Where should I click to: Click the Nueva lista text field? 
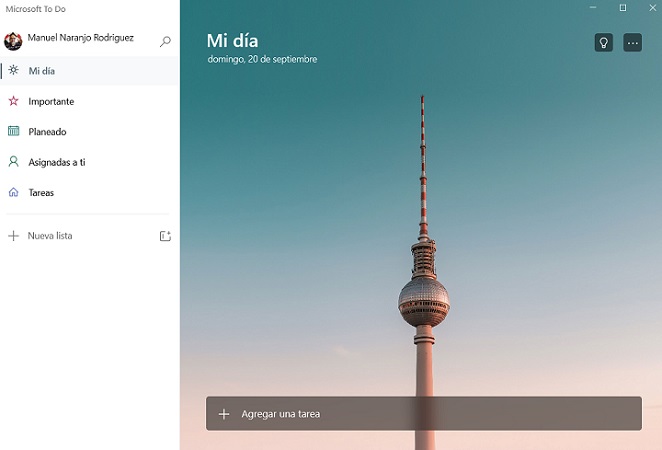coord(50,236)
